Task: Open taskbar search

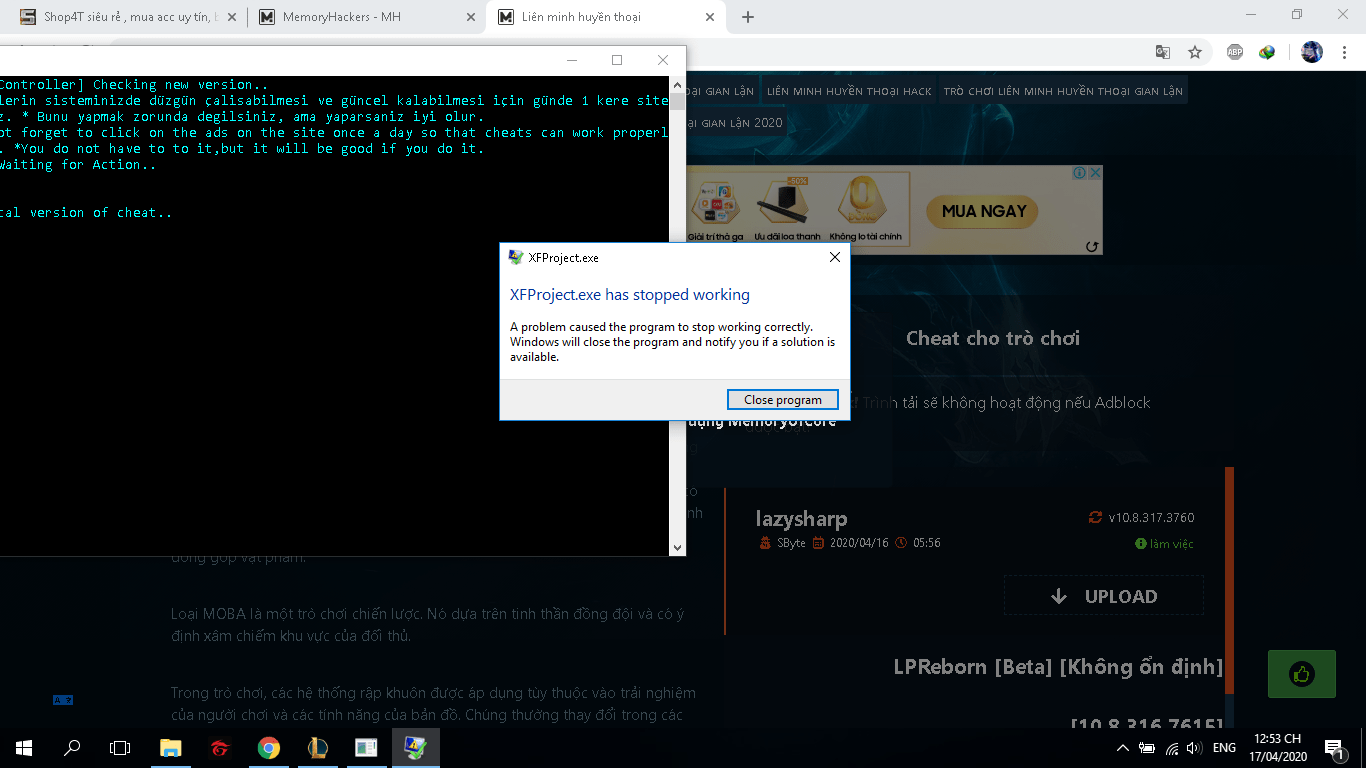Action: (x=72, y=748)
